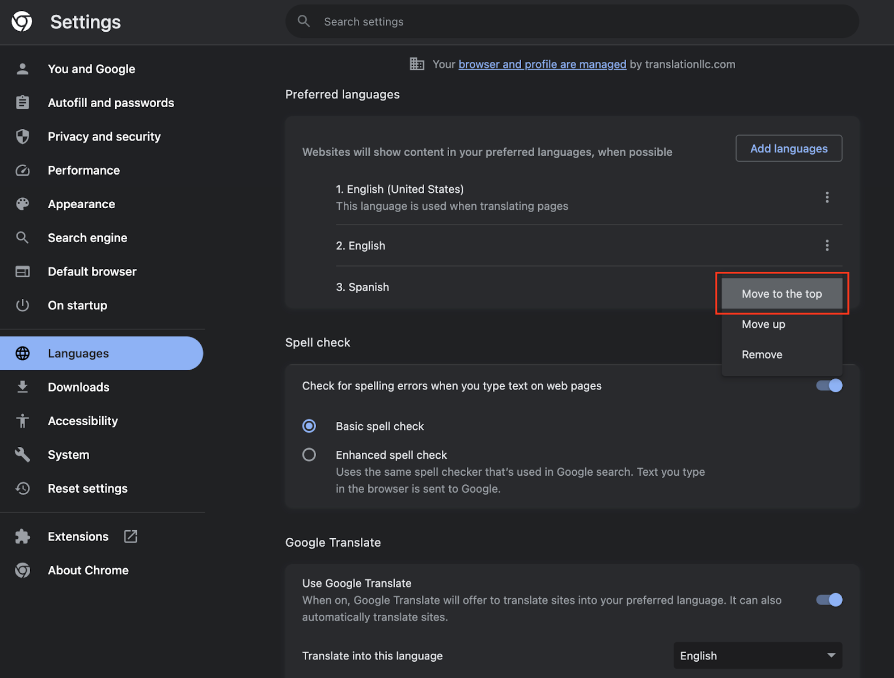Choose Move up in the context menu
894x678 pixels.
(782, 324)
